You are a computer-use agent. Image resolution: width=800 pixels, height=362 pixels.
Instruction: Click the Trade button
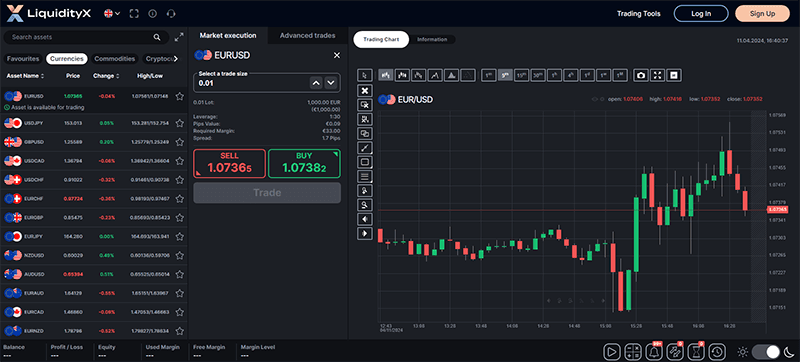click(267, 193)
